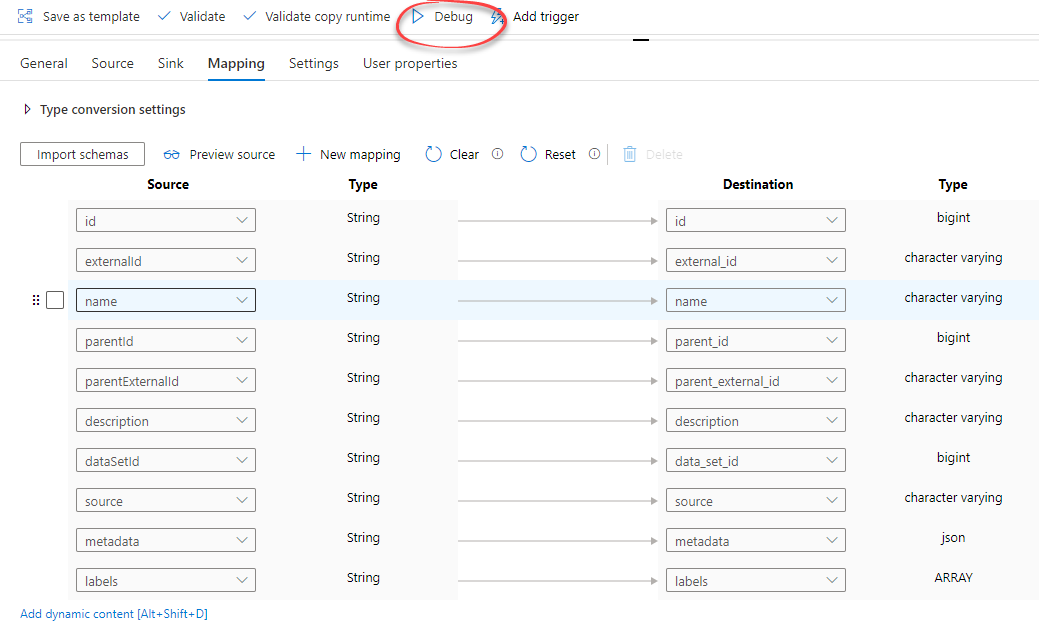The height and width of the screenshot is (644, 1039).
Task: Open the data_set_id destination dropdown
Action: 756,460
